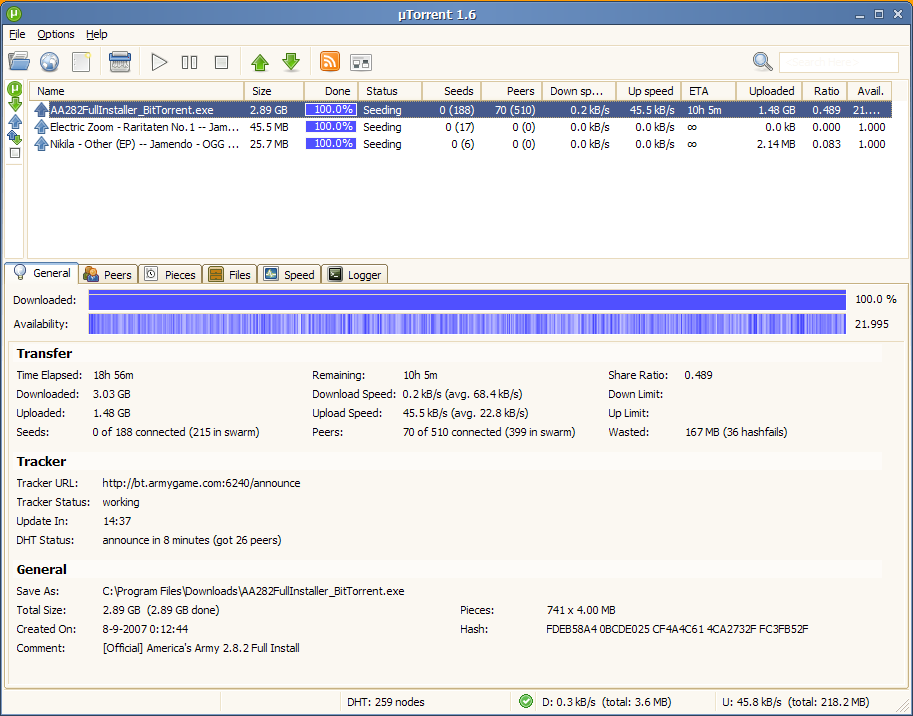Click the tracker URL http://bt.armygame.com:6240/announce

click(201, 483)
